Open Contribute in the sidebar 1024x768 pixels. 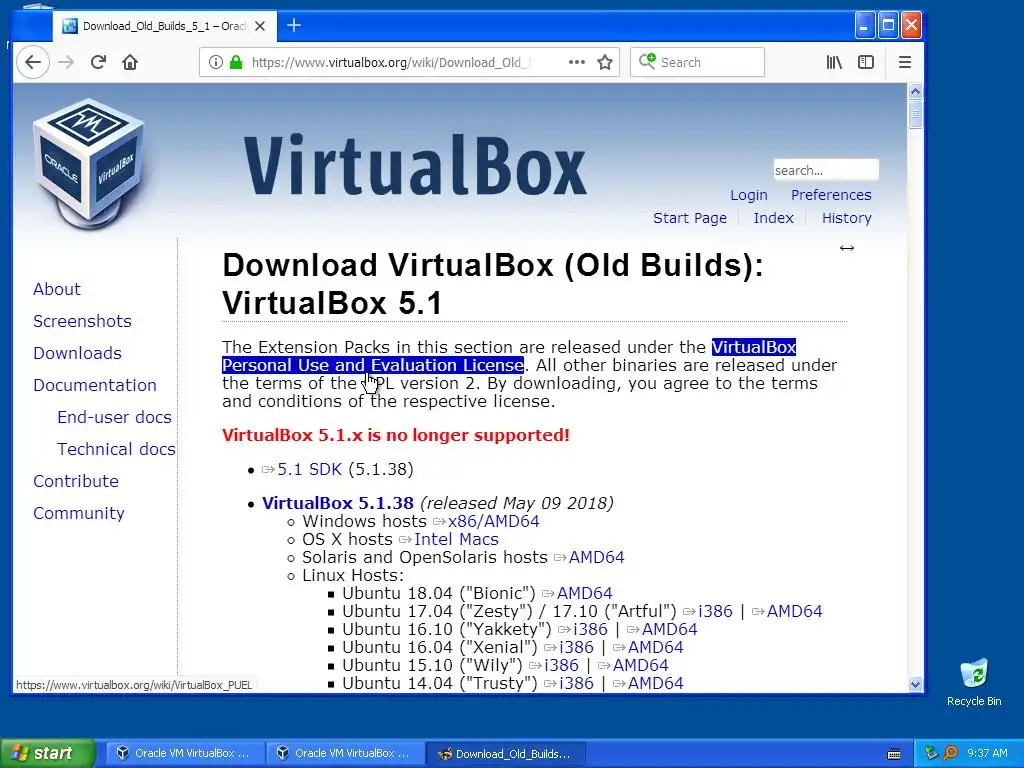76,481
